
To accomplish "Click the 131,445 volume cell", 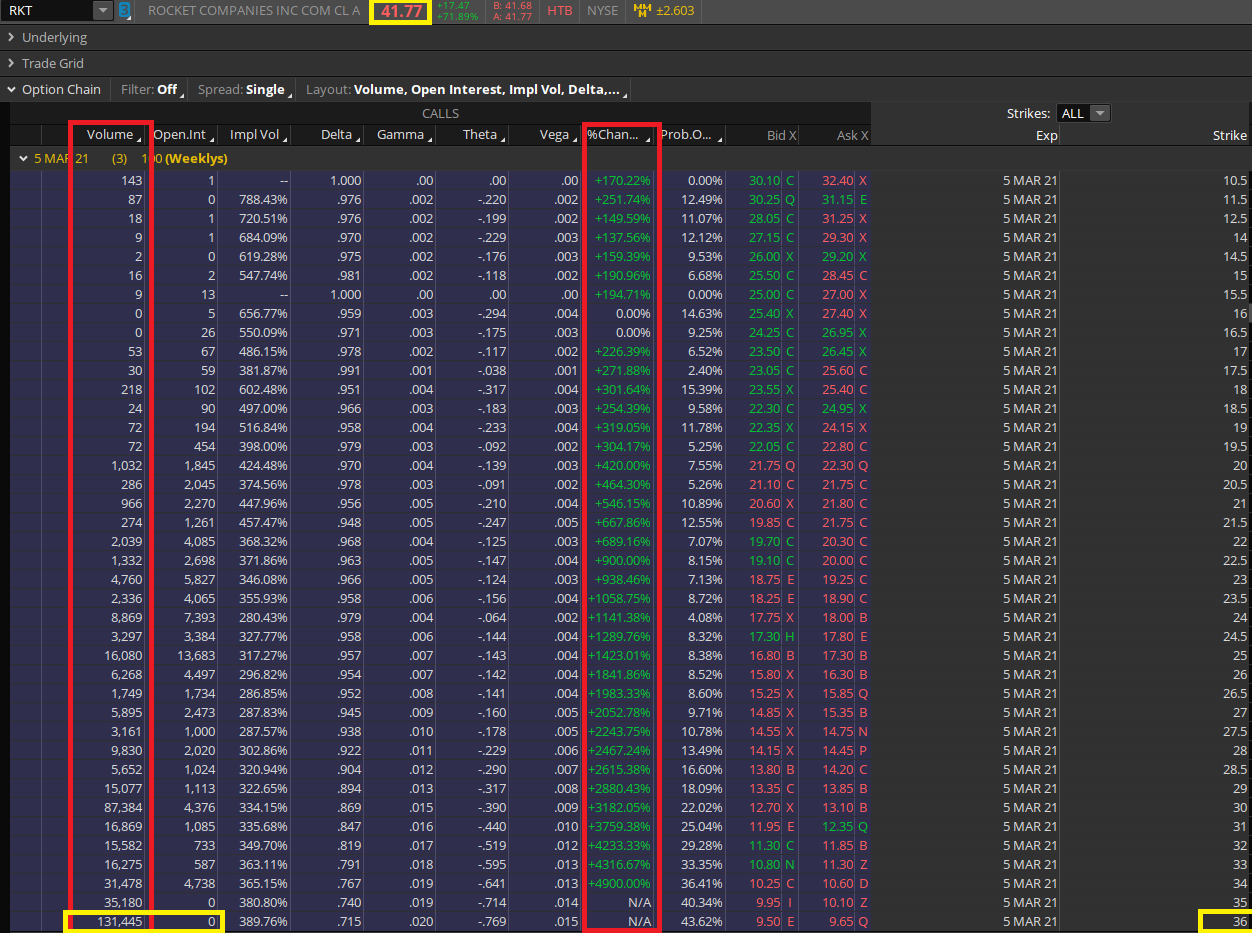I will 119,921.
